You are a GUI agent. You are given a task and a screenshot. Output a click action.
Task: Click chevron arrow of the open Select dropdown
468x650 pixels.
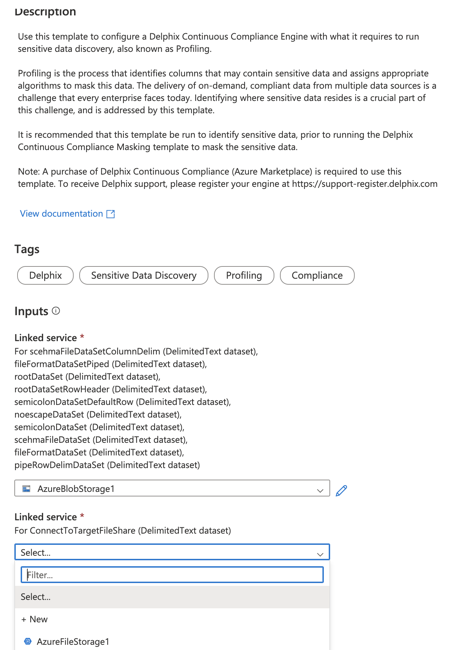(320, 554)
